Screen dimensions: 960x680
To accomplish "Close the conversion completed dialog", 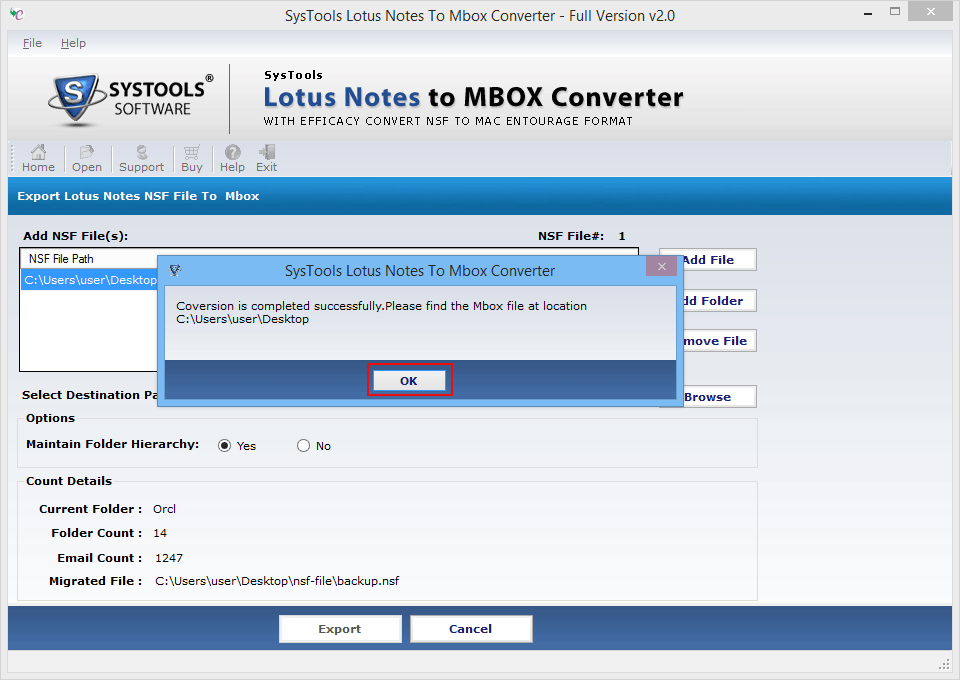I will pos(661,266).
